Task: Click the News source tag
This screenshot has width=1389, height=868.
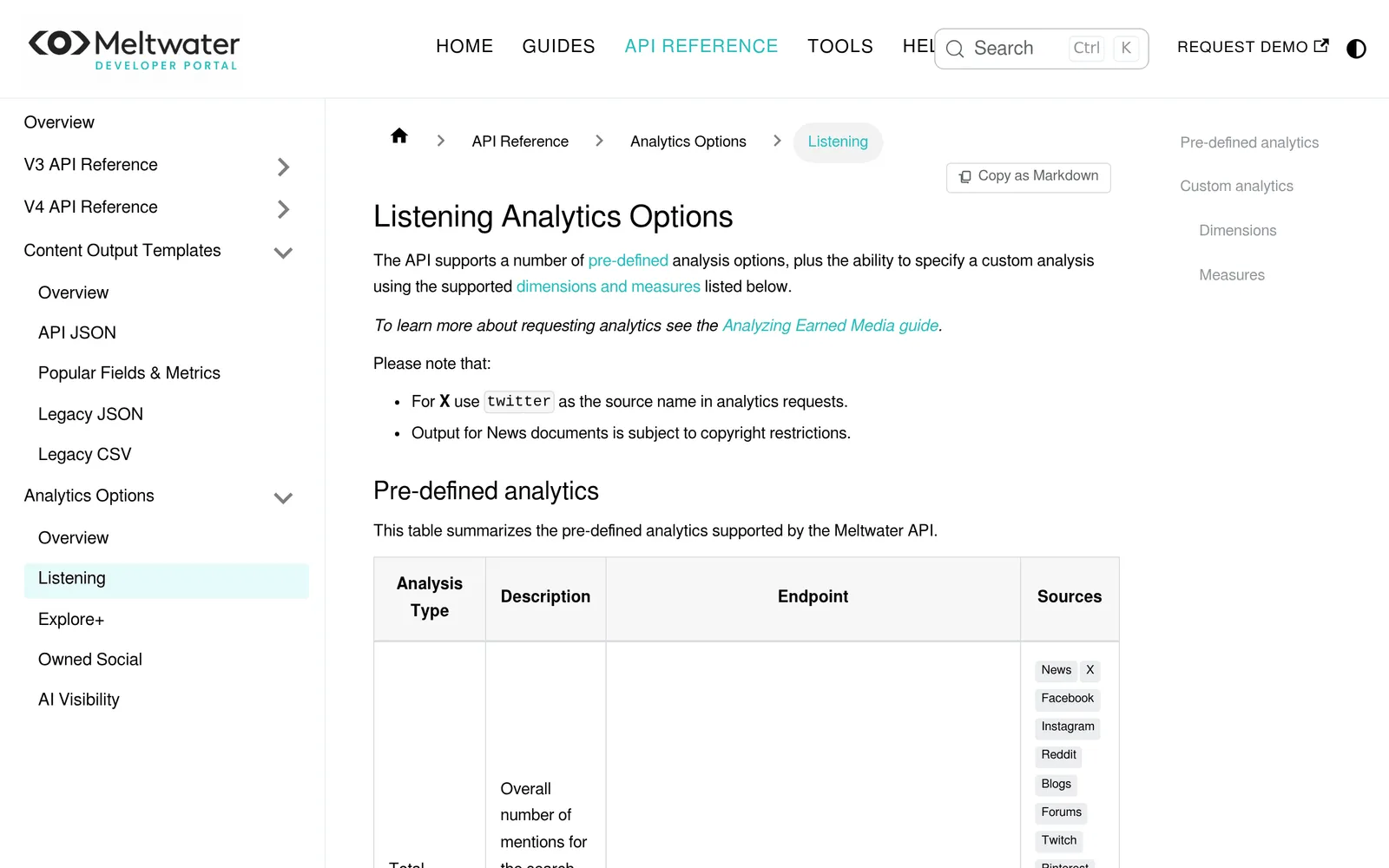Action: click(1057, 670)
